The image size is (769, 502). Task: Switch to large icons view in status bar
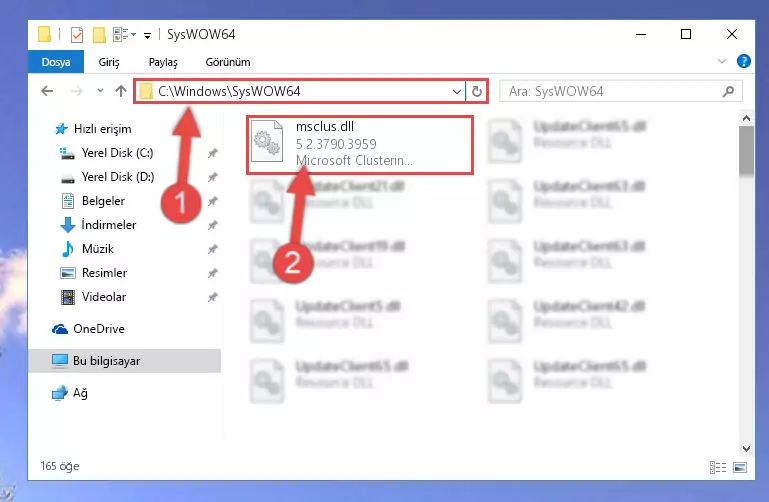click(740, 467)
